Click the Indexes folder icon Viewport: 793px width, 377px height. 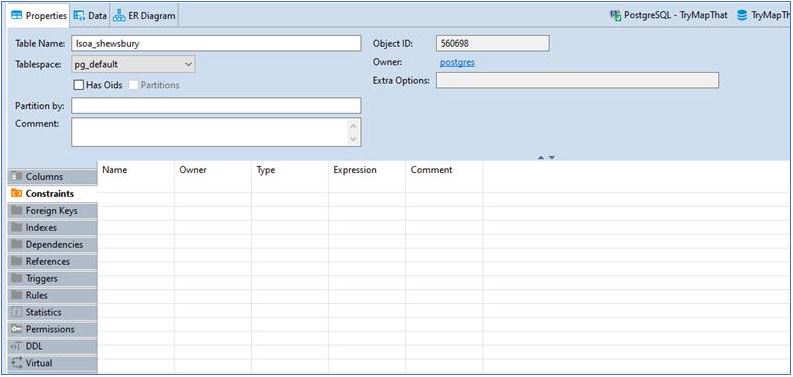17,228
